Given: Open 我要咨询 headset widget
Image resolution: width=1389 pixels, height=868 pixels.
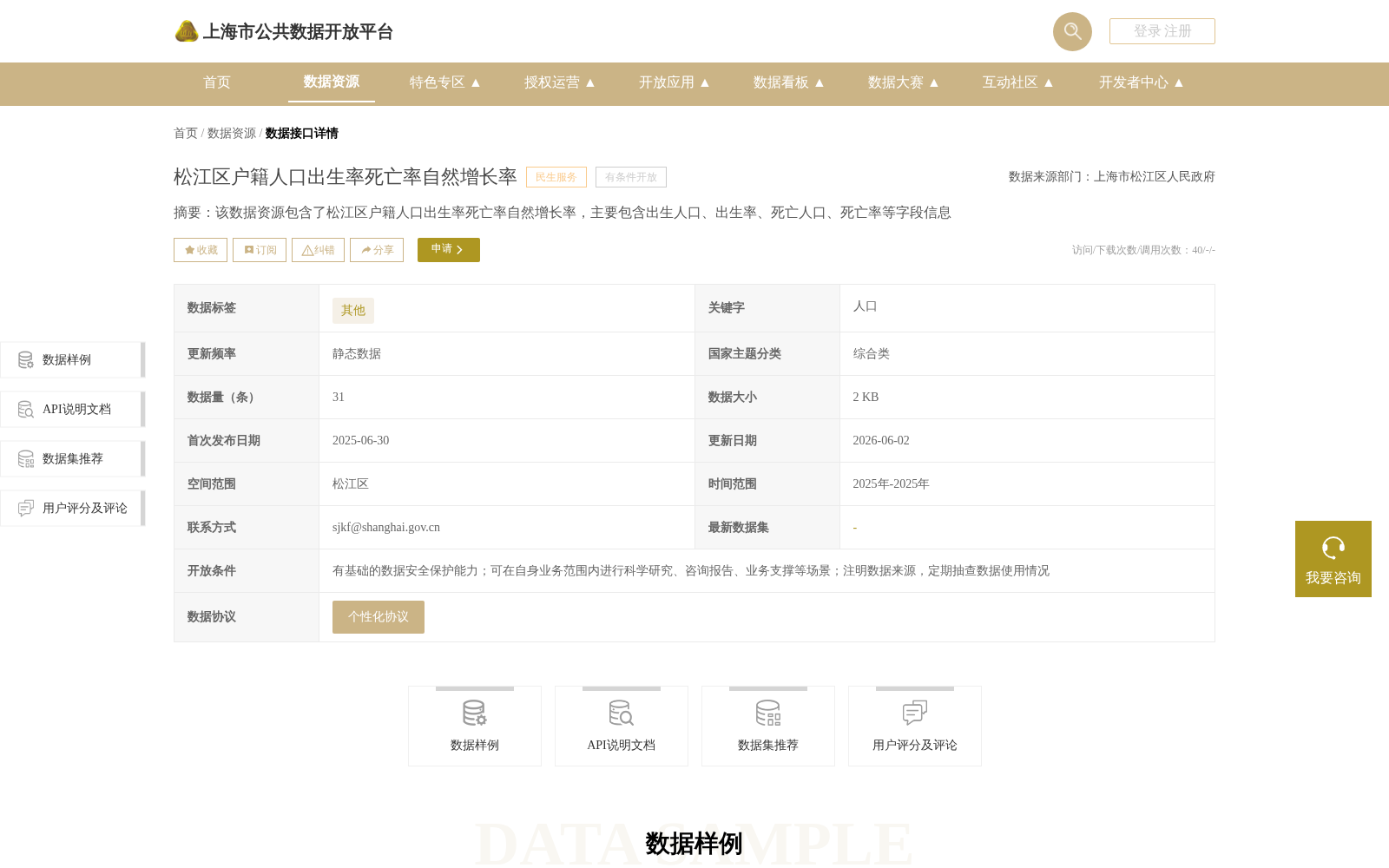Looking at the screenshot, I should pos(1333,559).
